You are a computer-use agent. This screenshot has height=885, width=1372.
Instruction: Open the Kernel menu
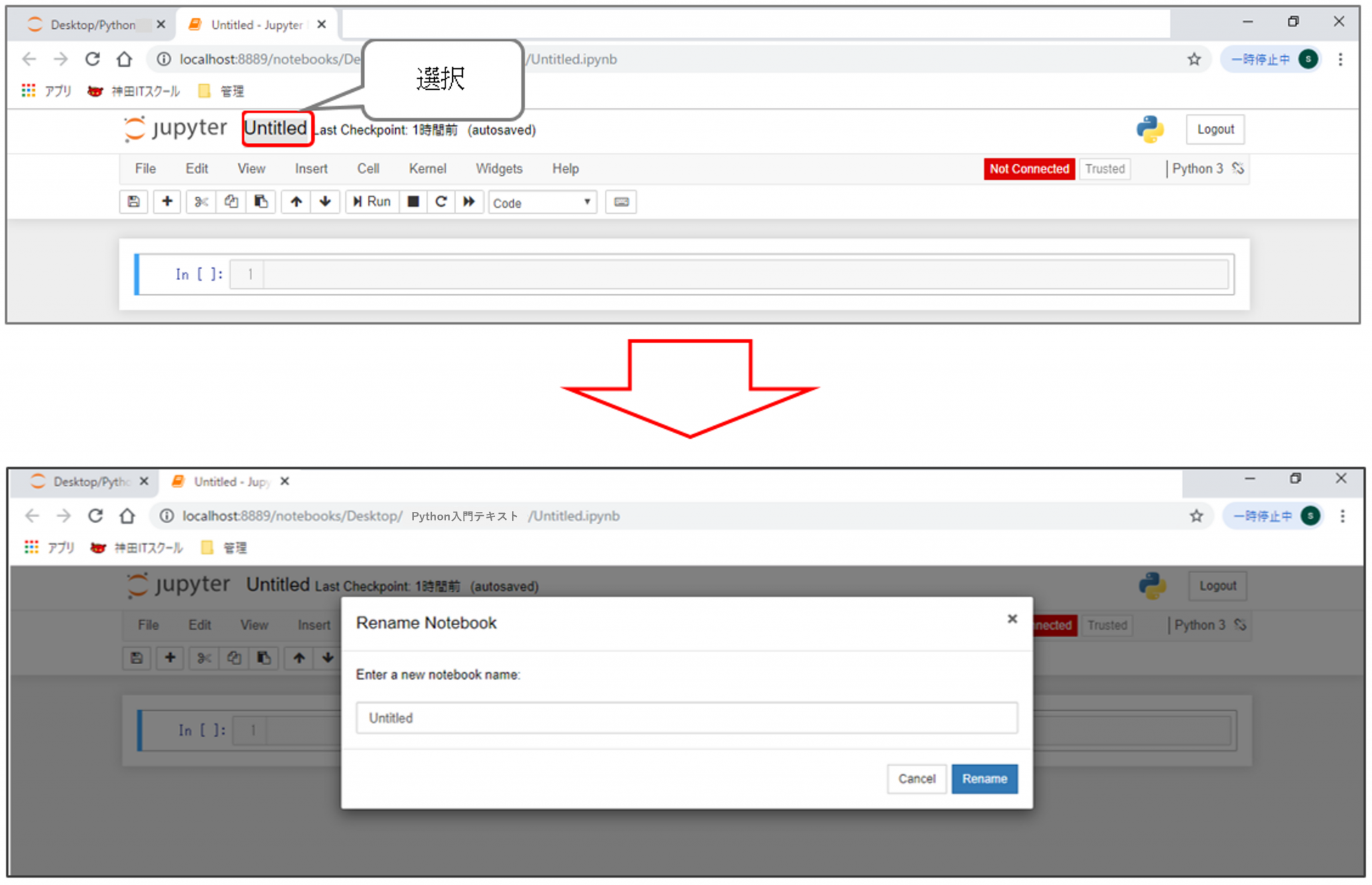coord(427,169)
